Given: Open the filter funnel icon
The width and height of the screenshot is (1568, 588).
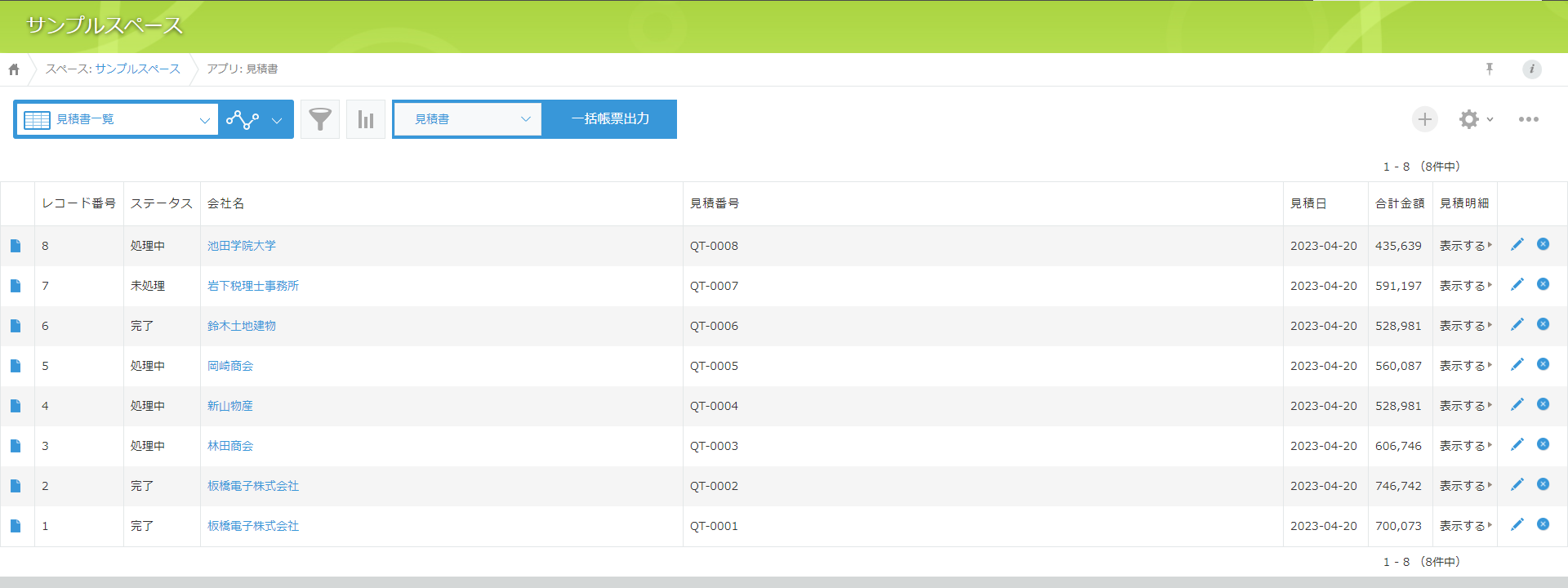Looking at the screenshot, I should (320, 119).
